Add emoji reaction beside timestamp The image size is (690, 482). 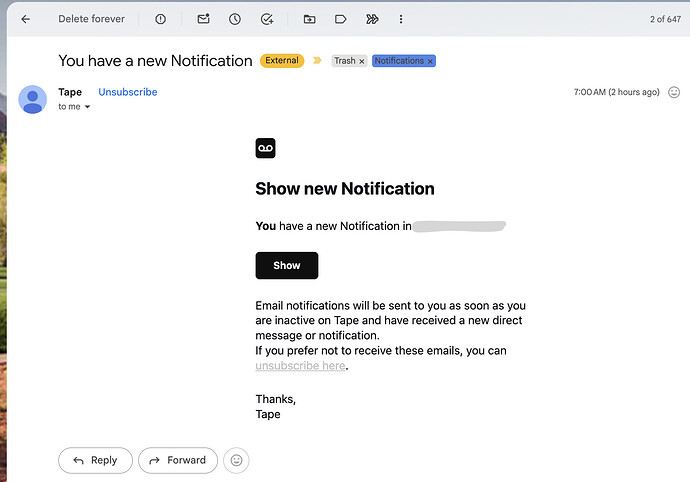674,92
